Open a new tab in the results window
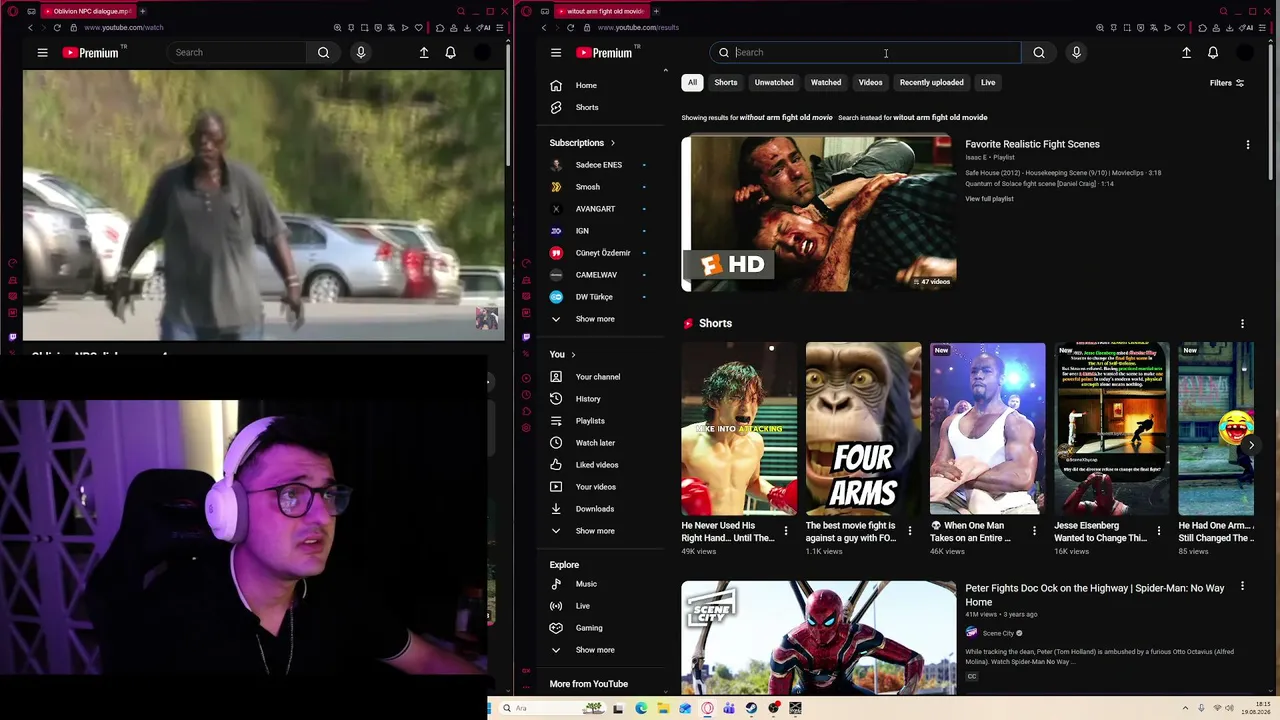1280x720 pixels. pyautogui.click(x=656, y=11)
